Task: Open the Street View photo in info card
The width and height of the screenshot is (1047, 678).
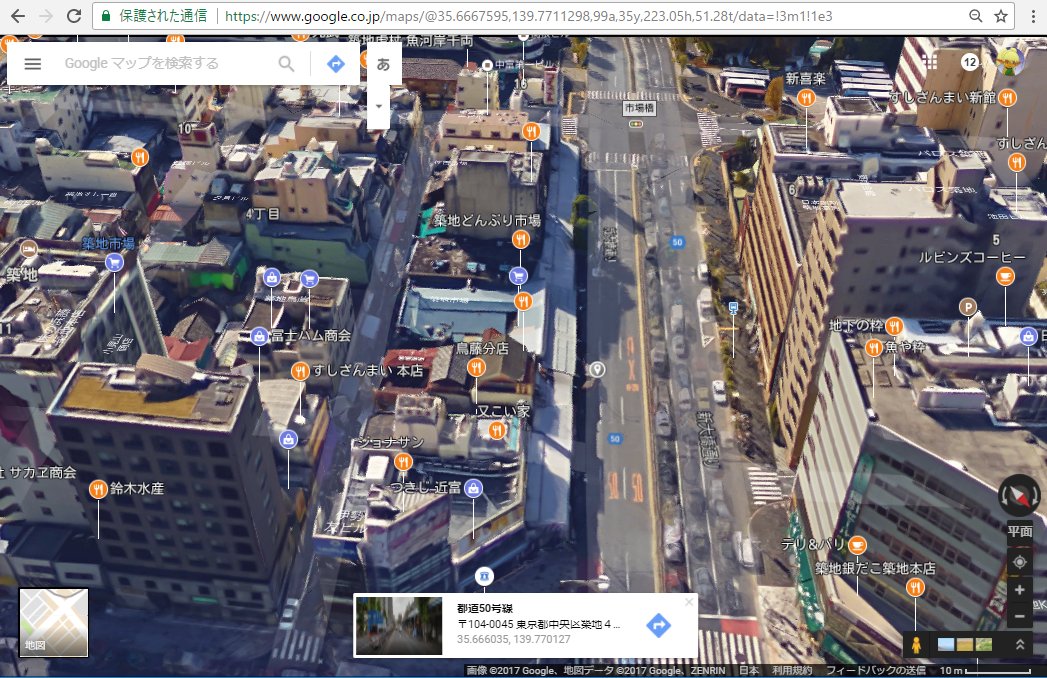Action: coord(399,626)
